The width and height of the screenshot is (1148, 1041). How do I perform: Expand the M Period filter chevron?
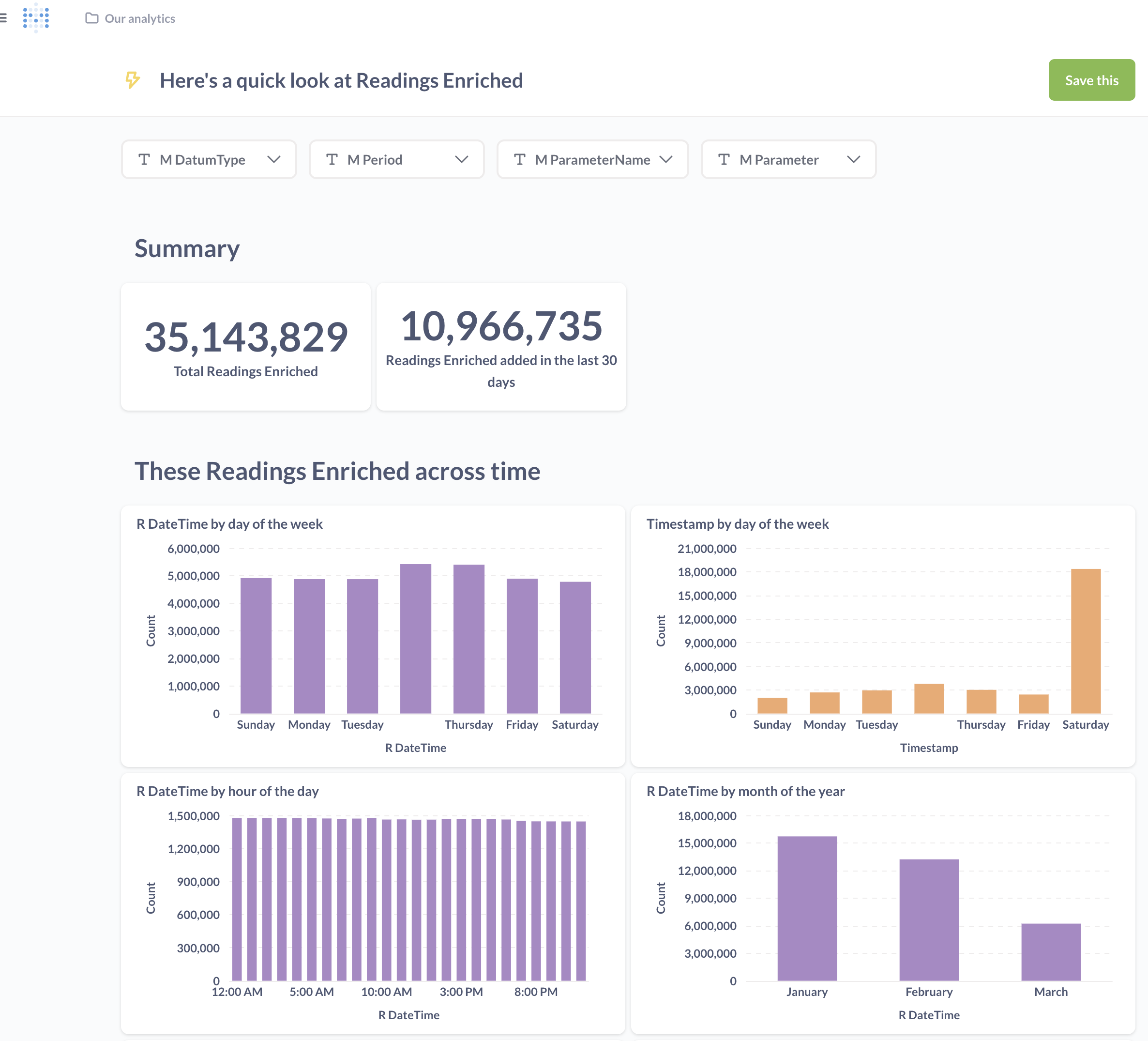462,160
